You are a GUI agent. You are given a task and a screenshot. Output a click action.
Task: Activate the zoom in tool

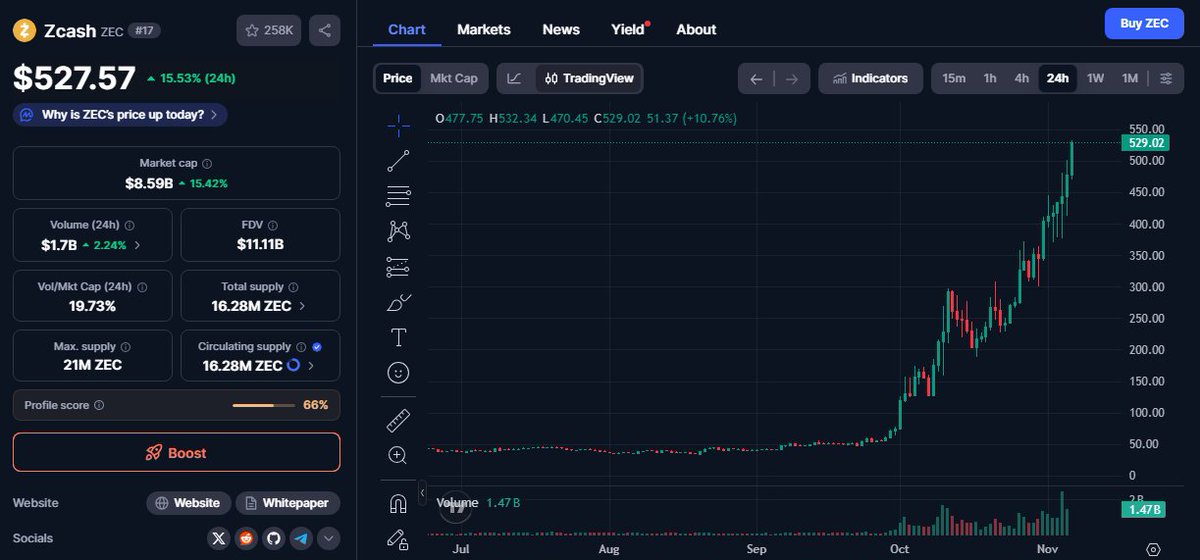398,455
